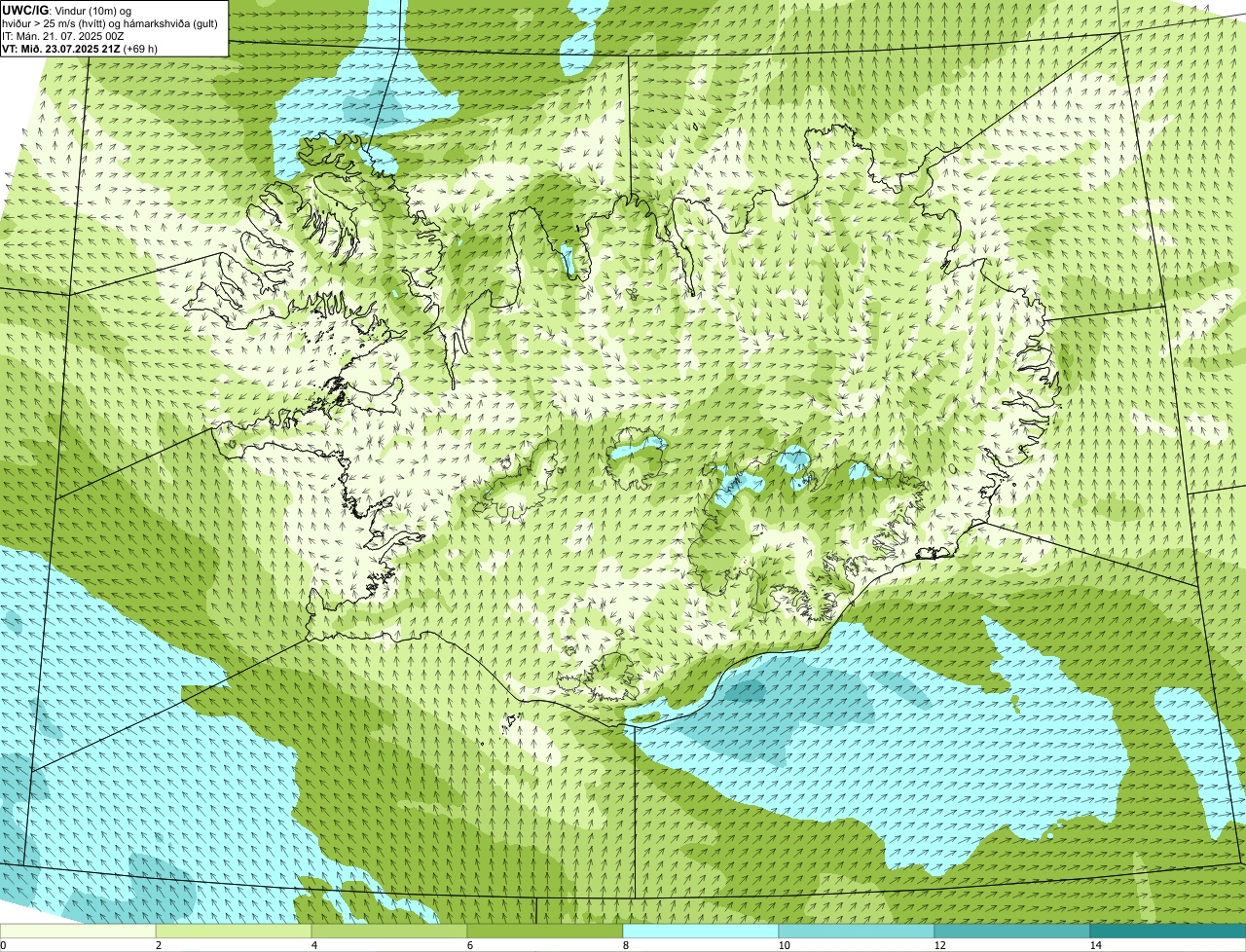
Task: Select the 2–4 m/s legend color segment
Action: point(234,931)
